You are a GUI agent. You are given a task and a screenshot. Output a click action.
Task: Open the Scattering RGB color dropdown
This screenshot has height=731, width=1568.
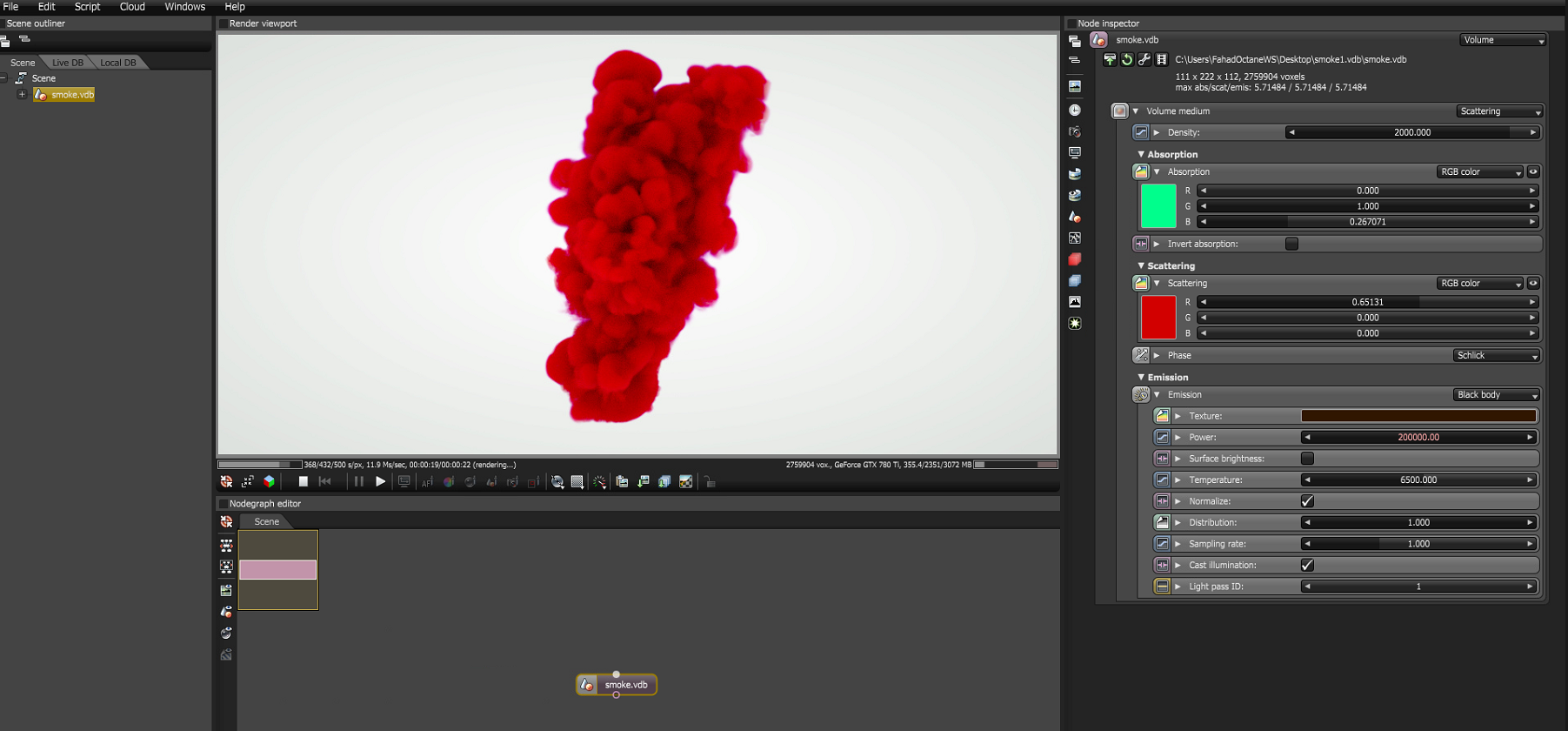1480,284
